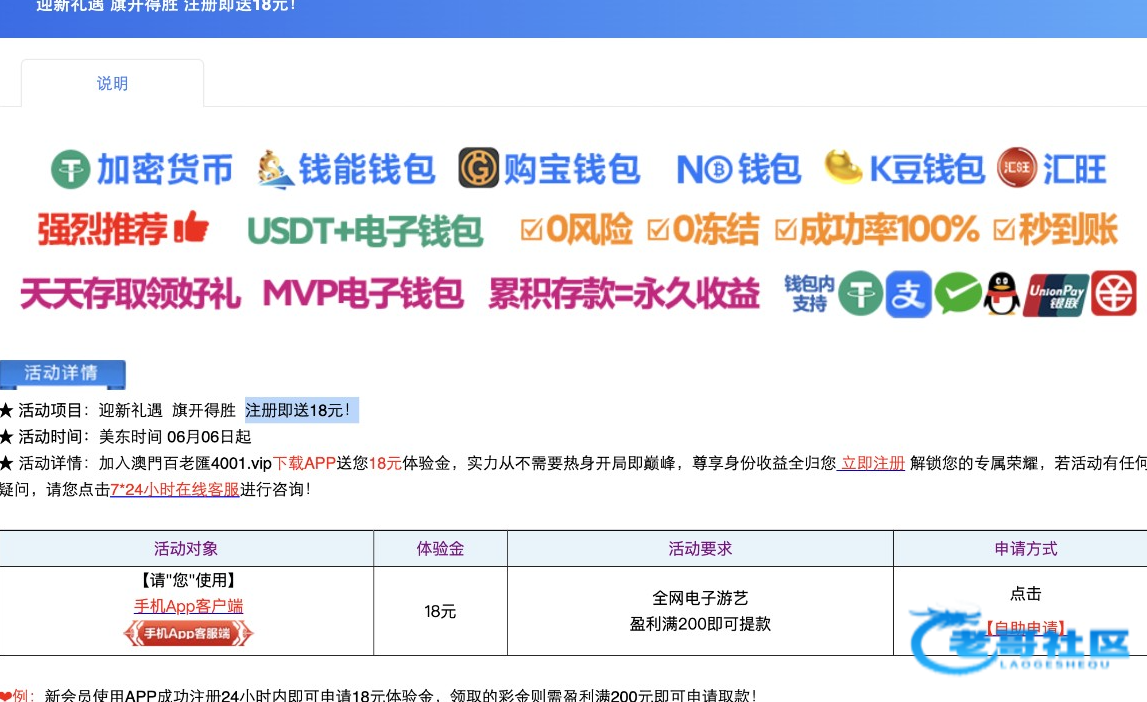Click the red digital yuan icon

pyautogui.click(x=1114, y=294)
